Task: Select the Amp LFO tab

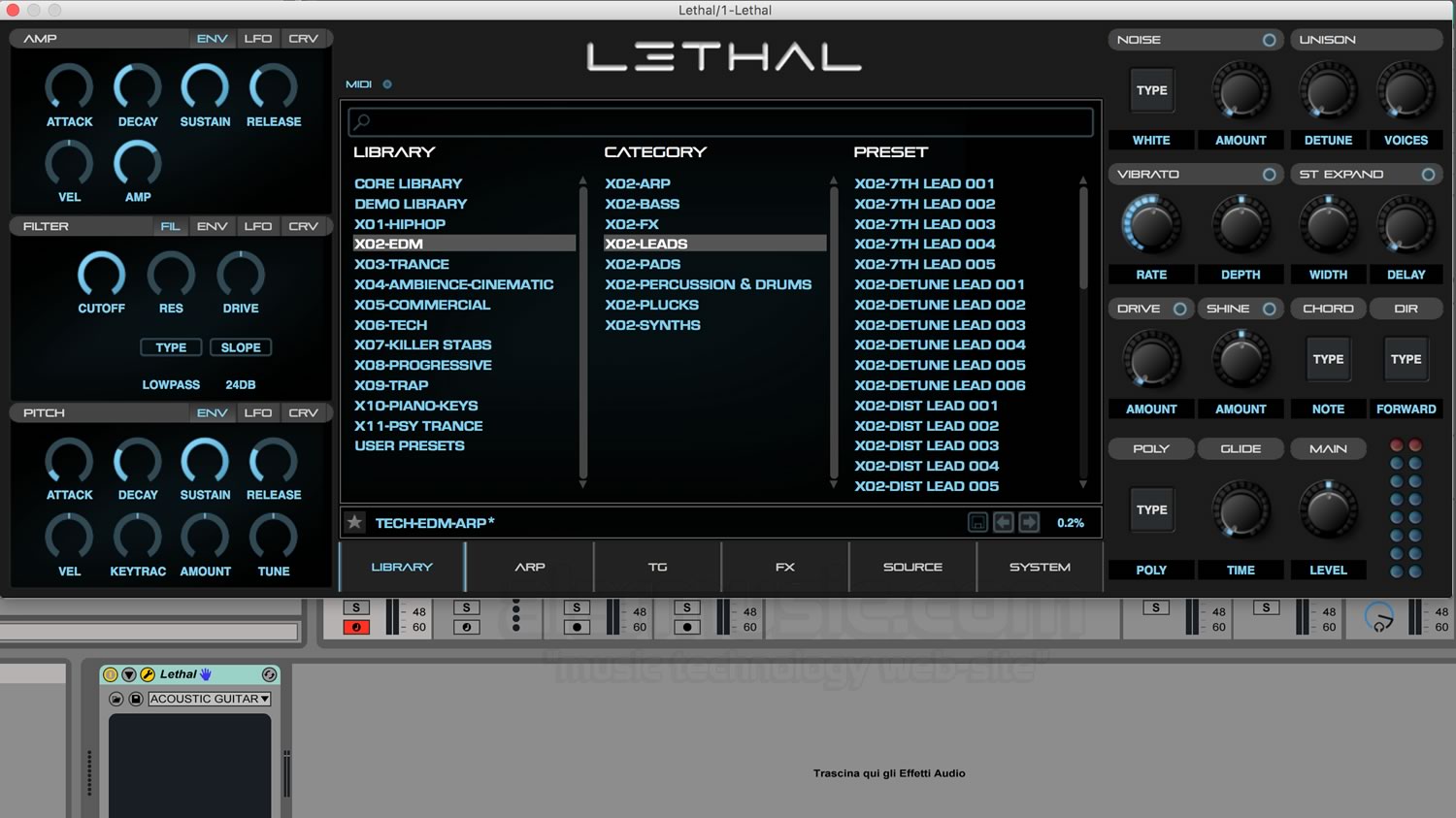Action: tap(258, 39)
